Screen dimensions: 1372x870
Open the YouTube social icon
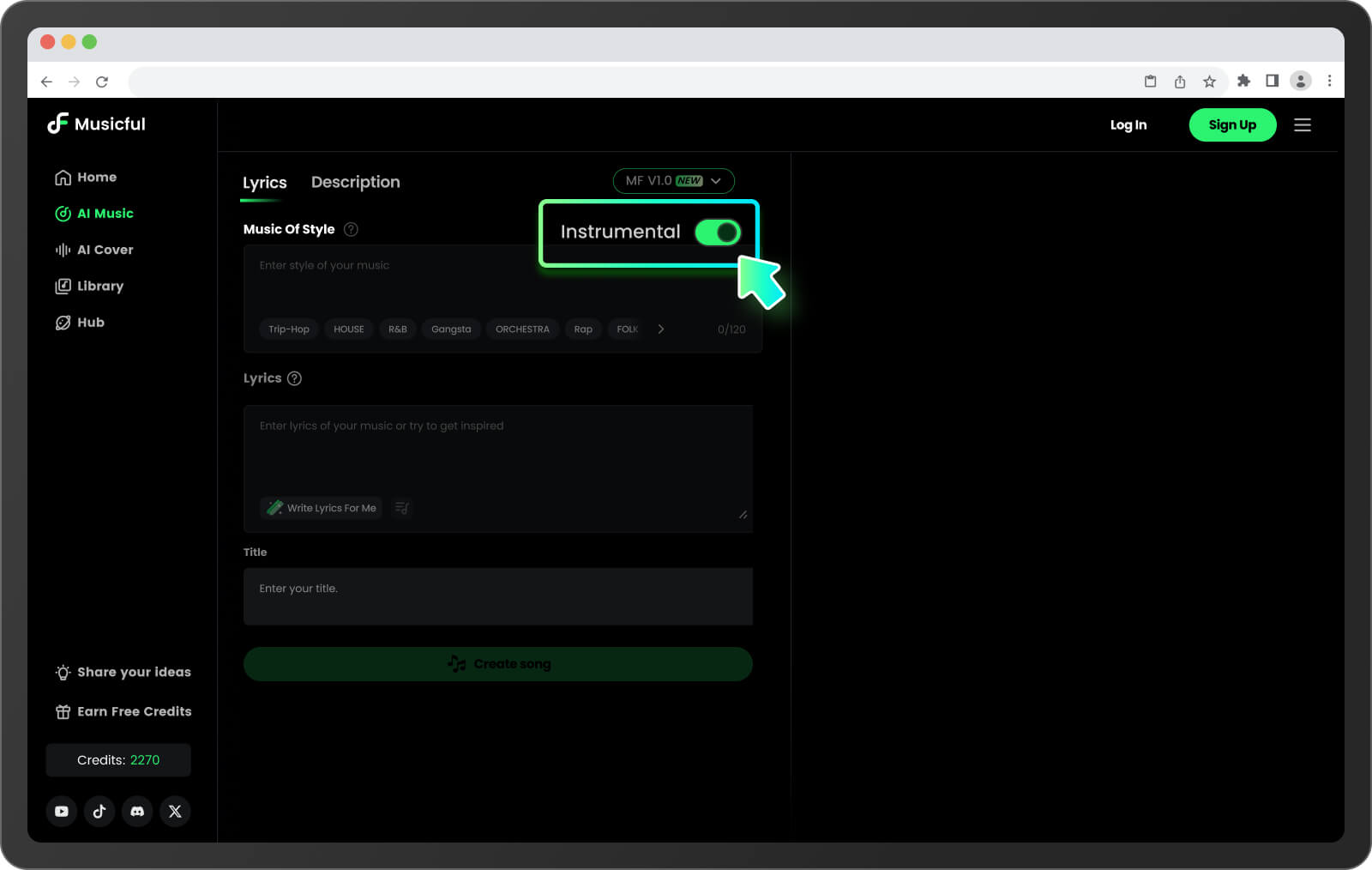(x=62, y=811)
